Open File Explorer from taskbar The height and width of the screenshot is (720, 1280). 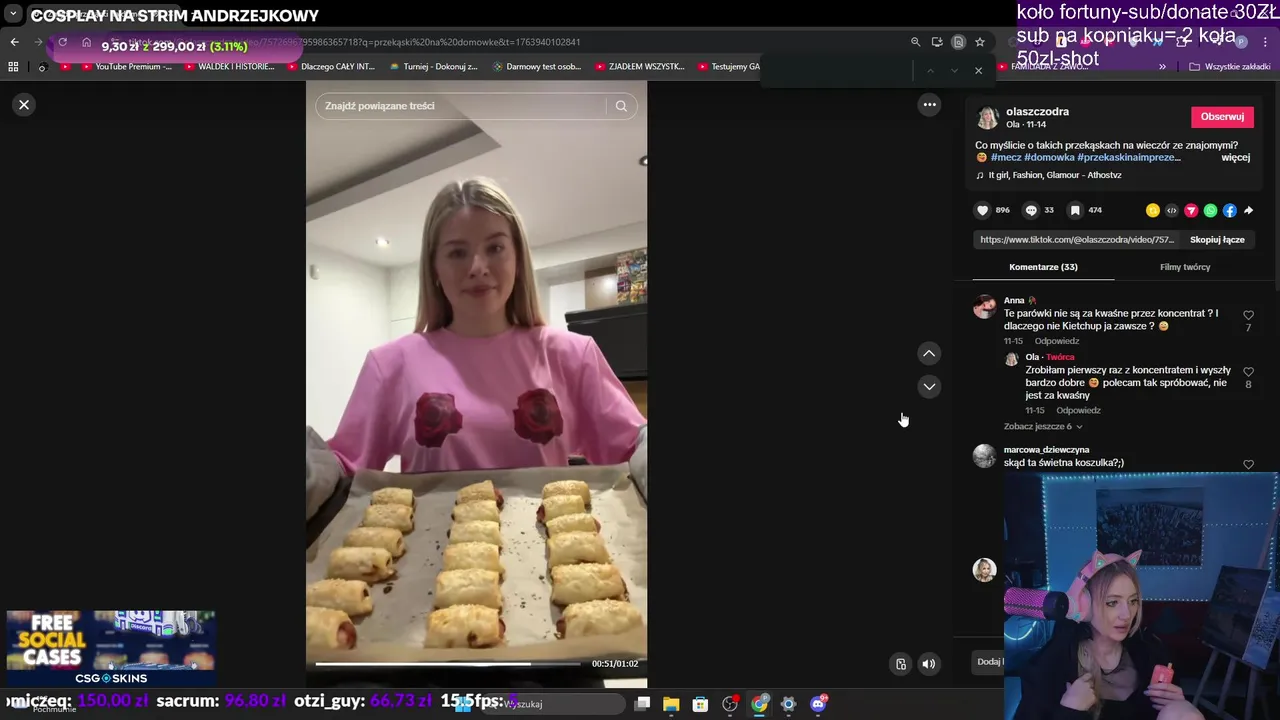coord(671,704)
